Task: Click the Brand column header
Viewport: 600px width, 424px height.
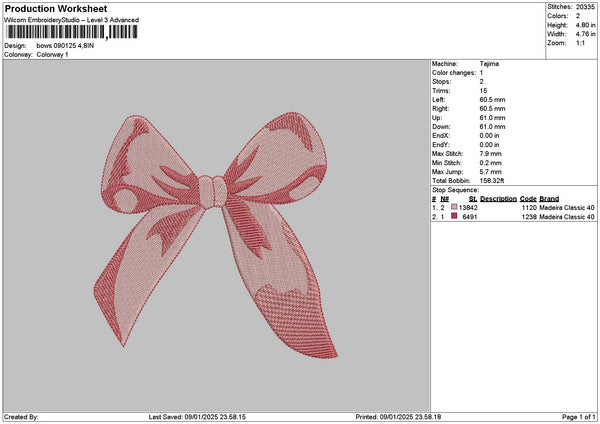Action: click(x=549, y=198)
